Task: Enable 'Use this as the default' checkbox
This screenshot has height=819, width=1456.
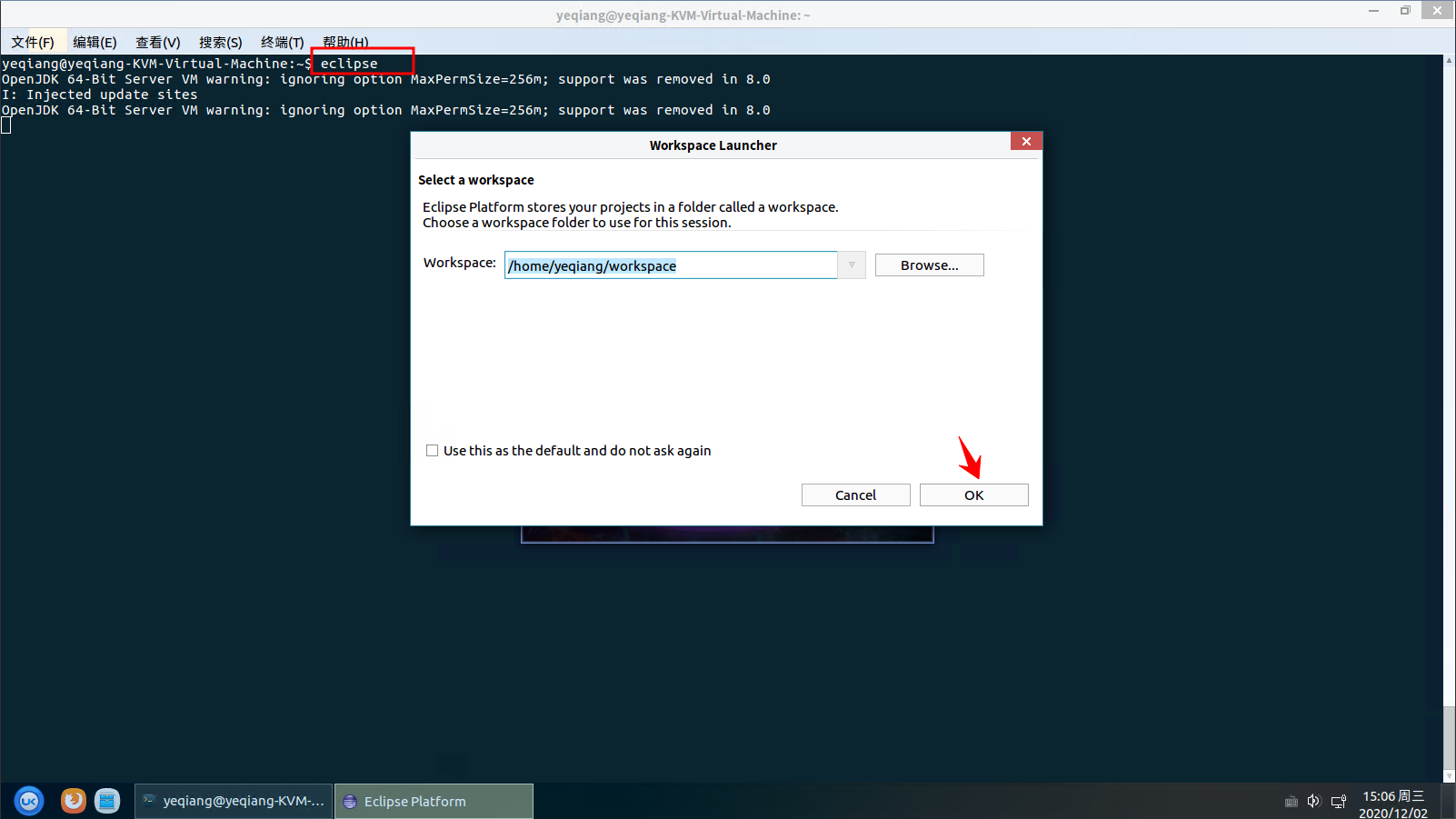Action: 433,451
